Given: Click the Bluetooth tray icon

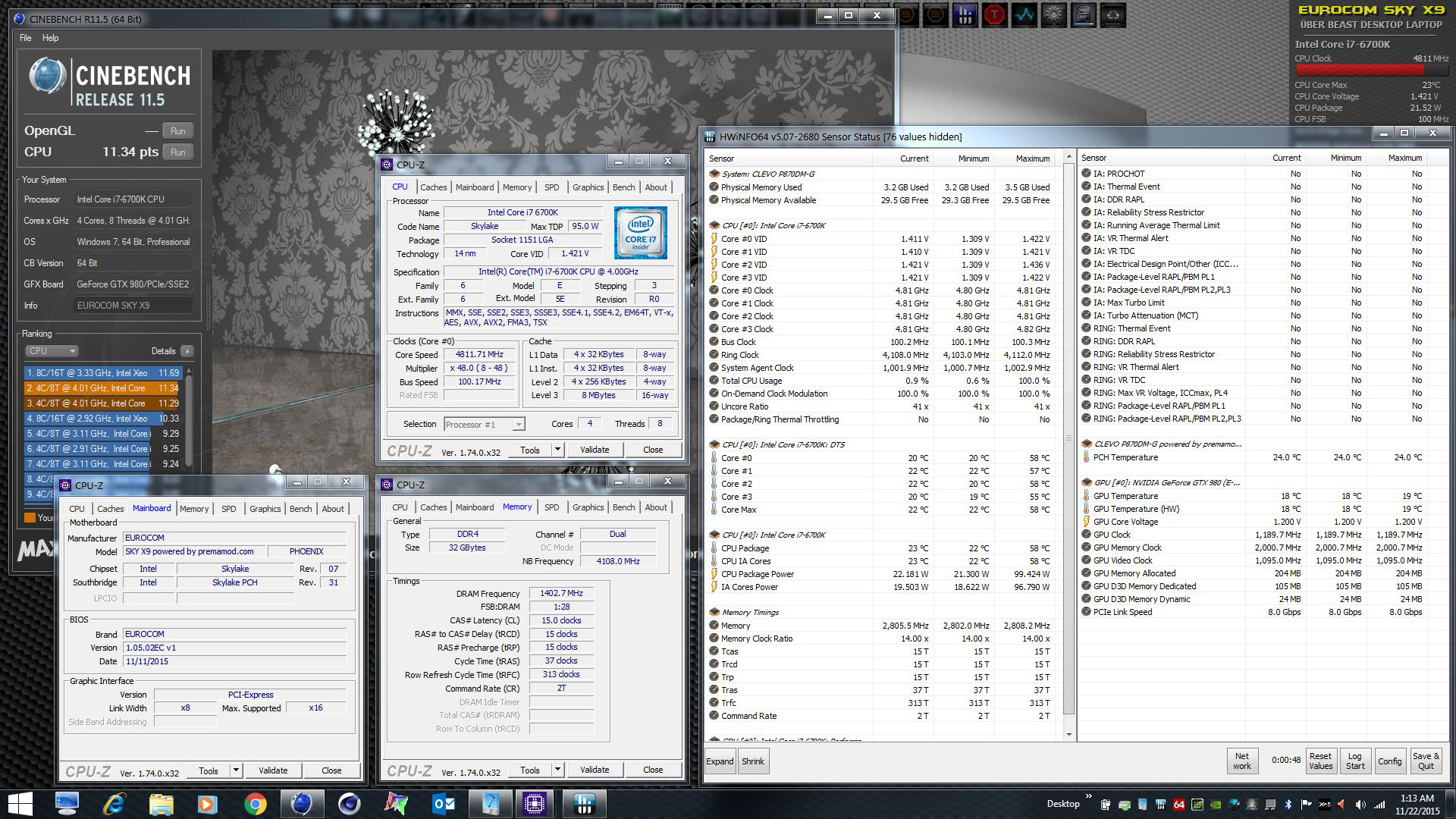Looking at the screenshot, I should click(1288, 805).
